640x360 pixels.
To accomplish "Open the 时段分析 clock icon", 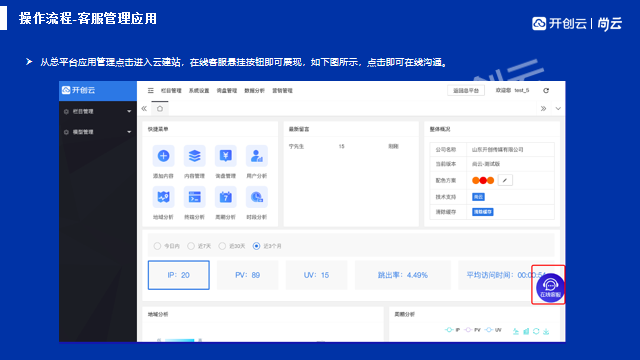I will point(257,197).
